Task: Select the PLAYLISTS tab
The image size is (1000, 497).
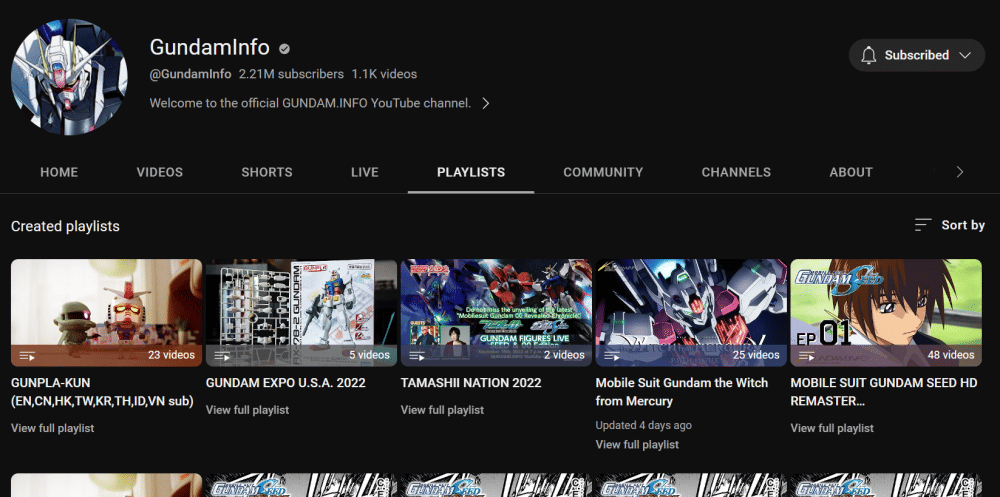Action: [x=471, y=172]
